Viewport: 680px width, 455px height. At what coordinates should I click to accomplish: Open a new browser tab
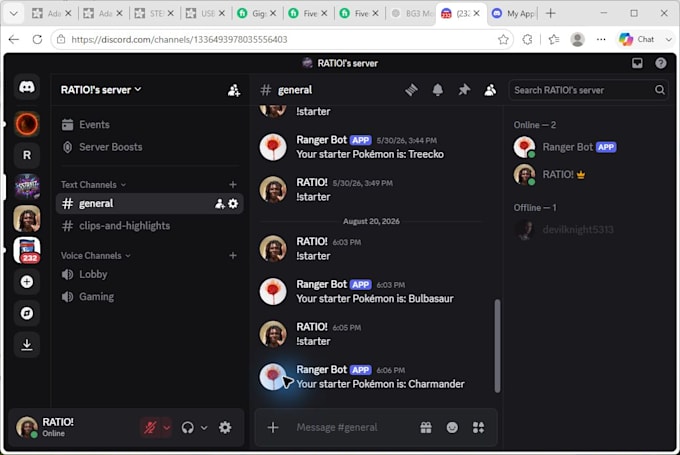point(550,13)
